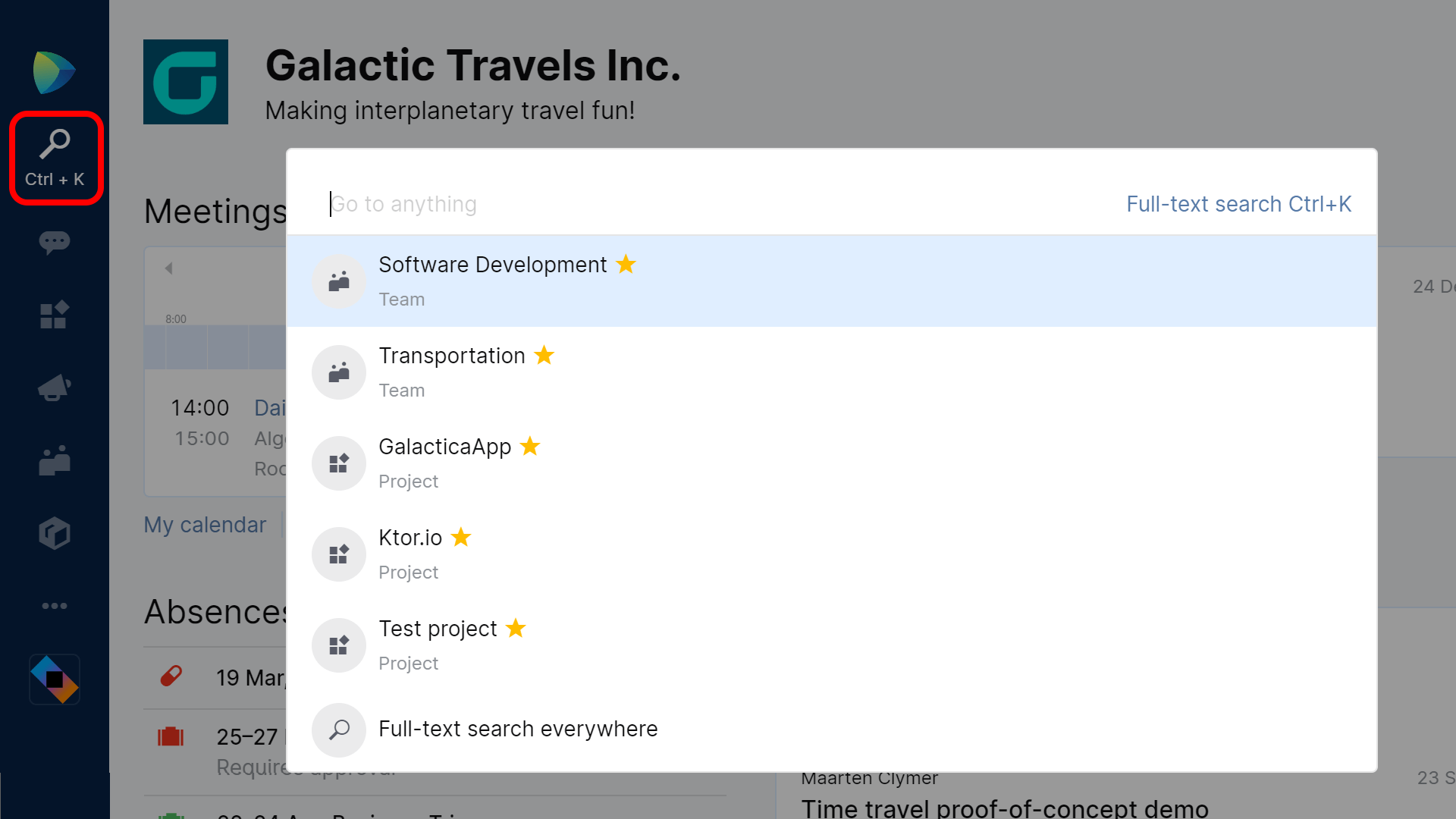Click the star next to Test project
1456x819 pixels.
pyautogui.click(x=516, y=628)
